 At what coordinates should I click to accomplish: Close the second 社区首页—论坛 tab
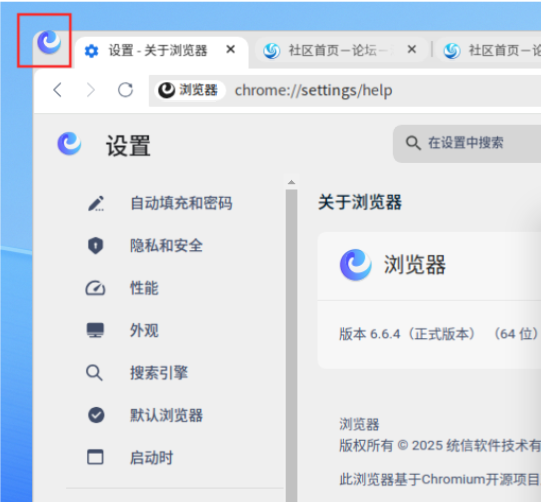(x=412, y=50)
